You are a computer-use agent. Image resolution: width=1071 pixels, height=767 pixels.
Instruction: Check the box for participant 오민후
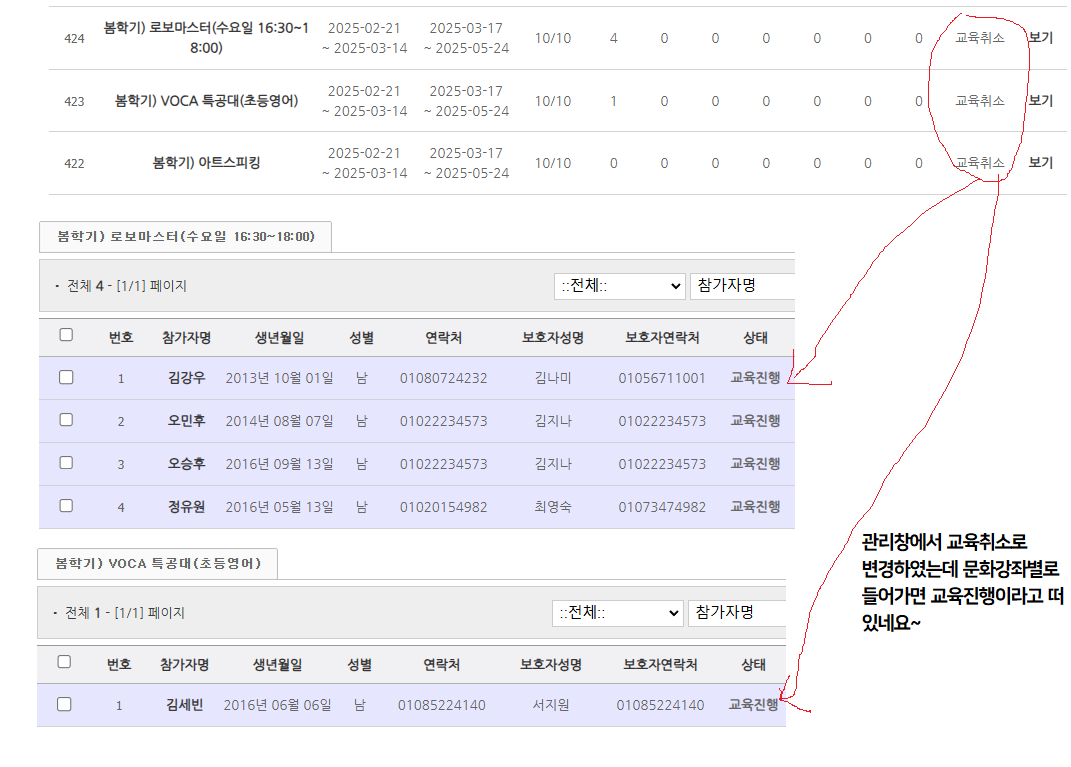pos(66,420)
